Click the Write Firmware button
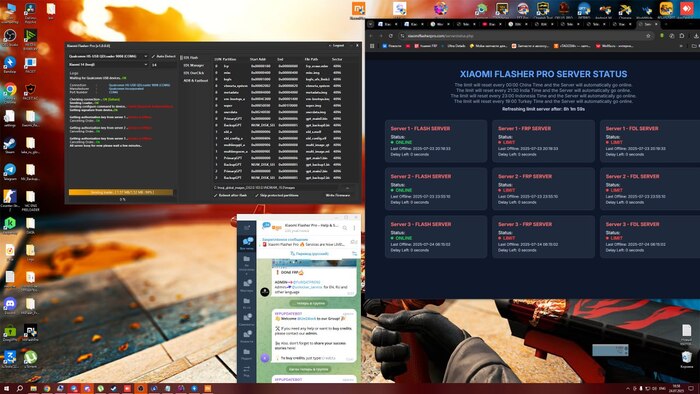 [338, 195]
